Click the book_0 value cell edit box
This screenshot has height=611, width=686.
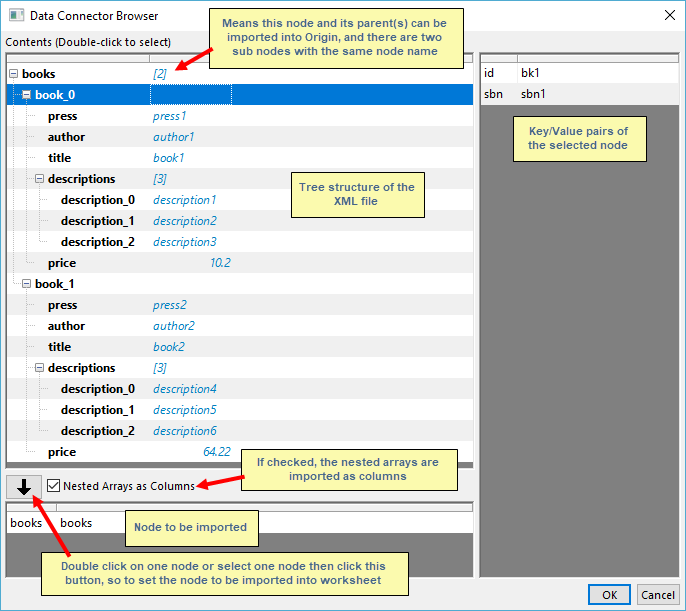tap(191, 94)
